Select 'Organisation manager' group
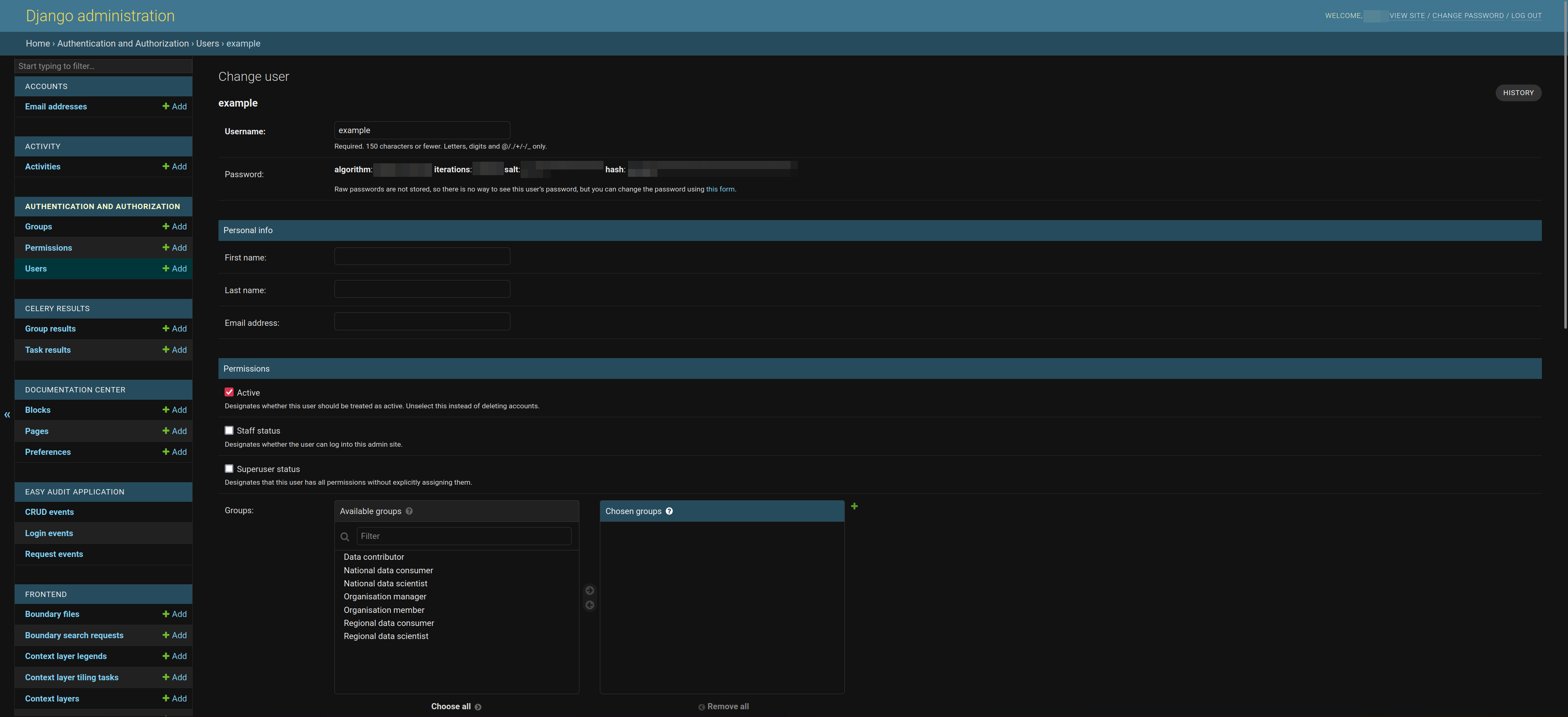1568x717 pixels. pos(385,597)
